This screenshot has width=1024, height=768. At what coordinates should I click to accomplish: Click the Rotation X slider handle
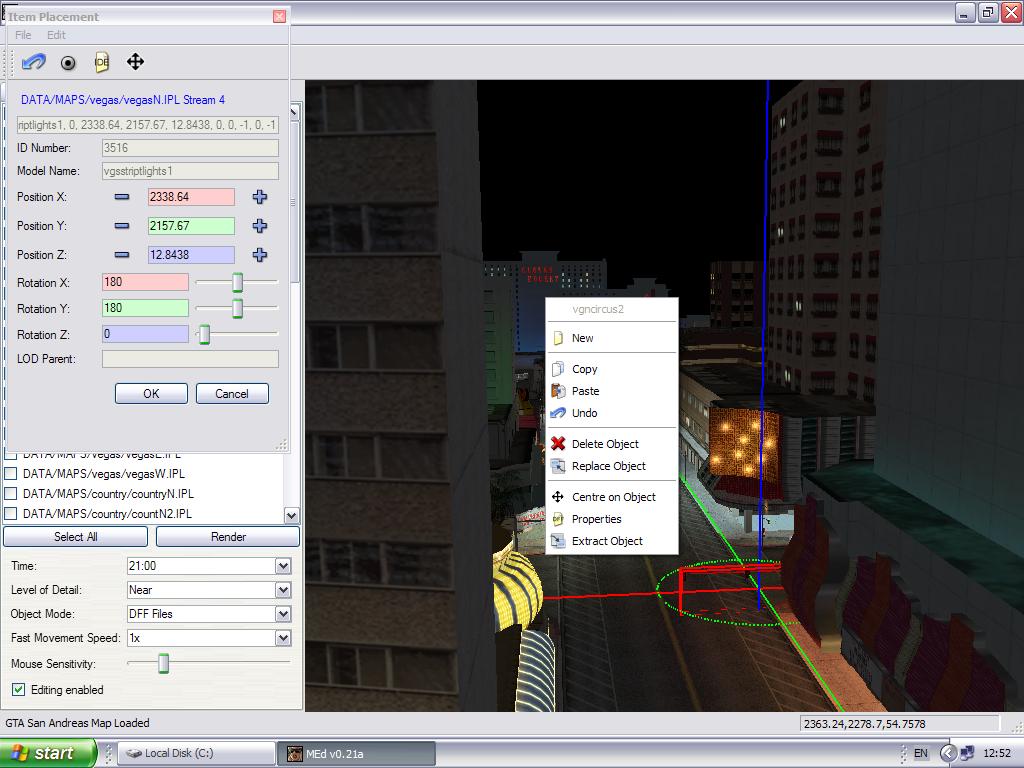[238, 282]
